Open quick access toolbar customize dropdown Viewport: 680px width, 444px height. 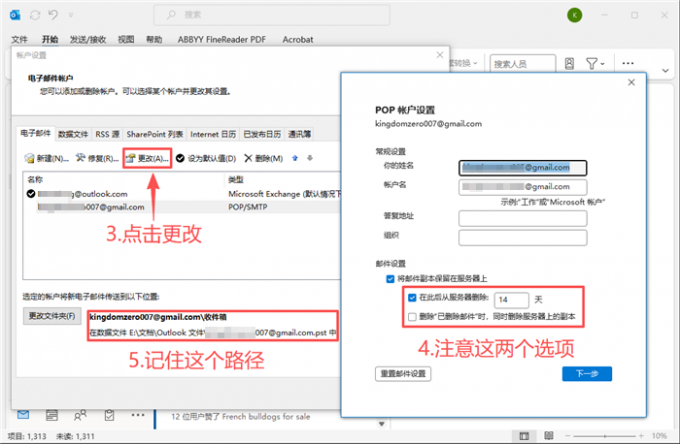pyautogui.click(x=71, y=15)
